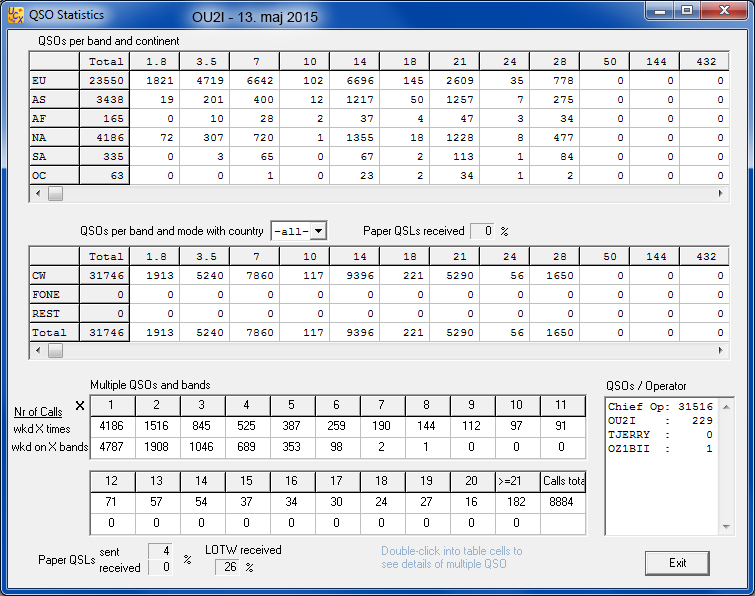Click the QSO Statistics app icon in title bar
Screen dimensions: 755x596
tap(16, 15)
